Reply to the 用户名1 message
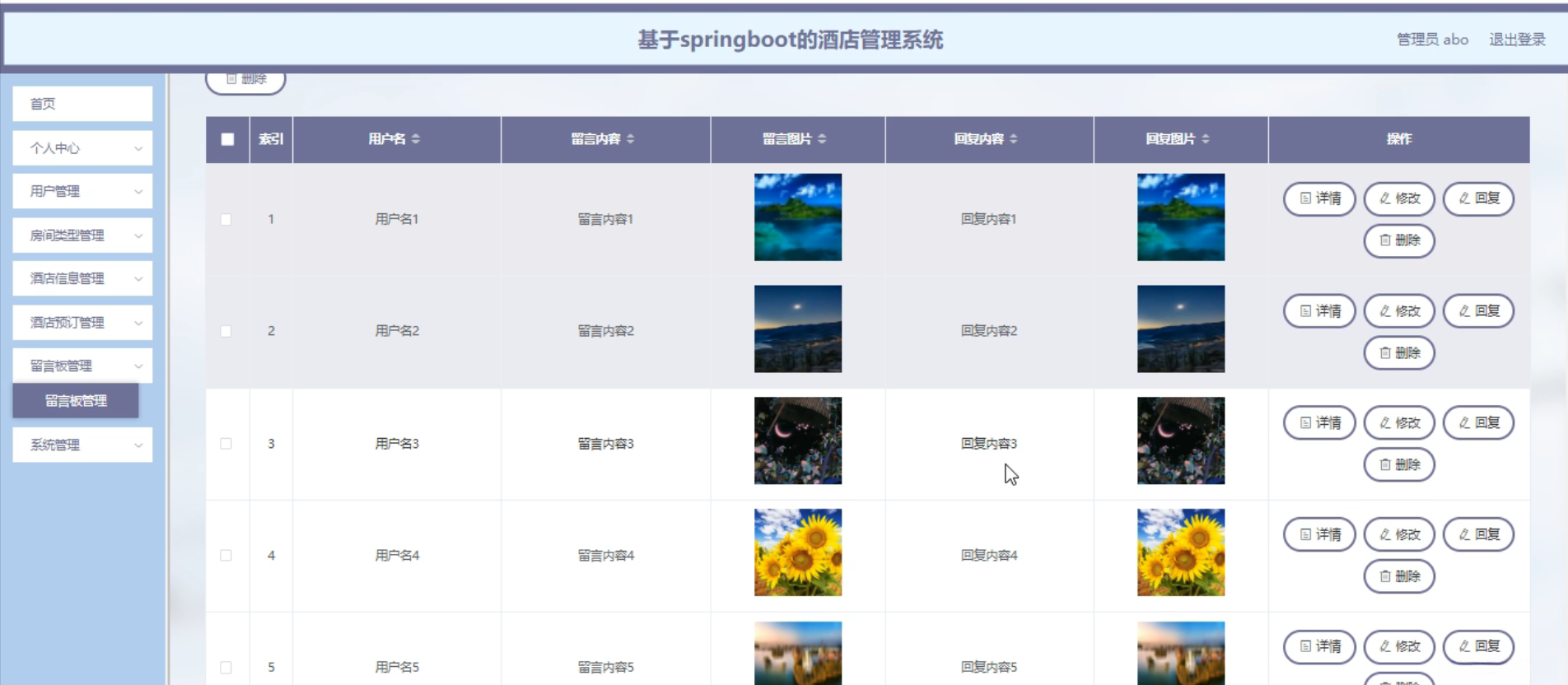Viewport: 1568px width, 685px height. pos(1479,198)
